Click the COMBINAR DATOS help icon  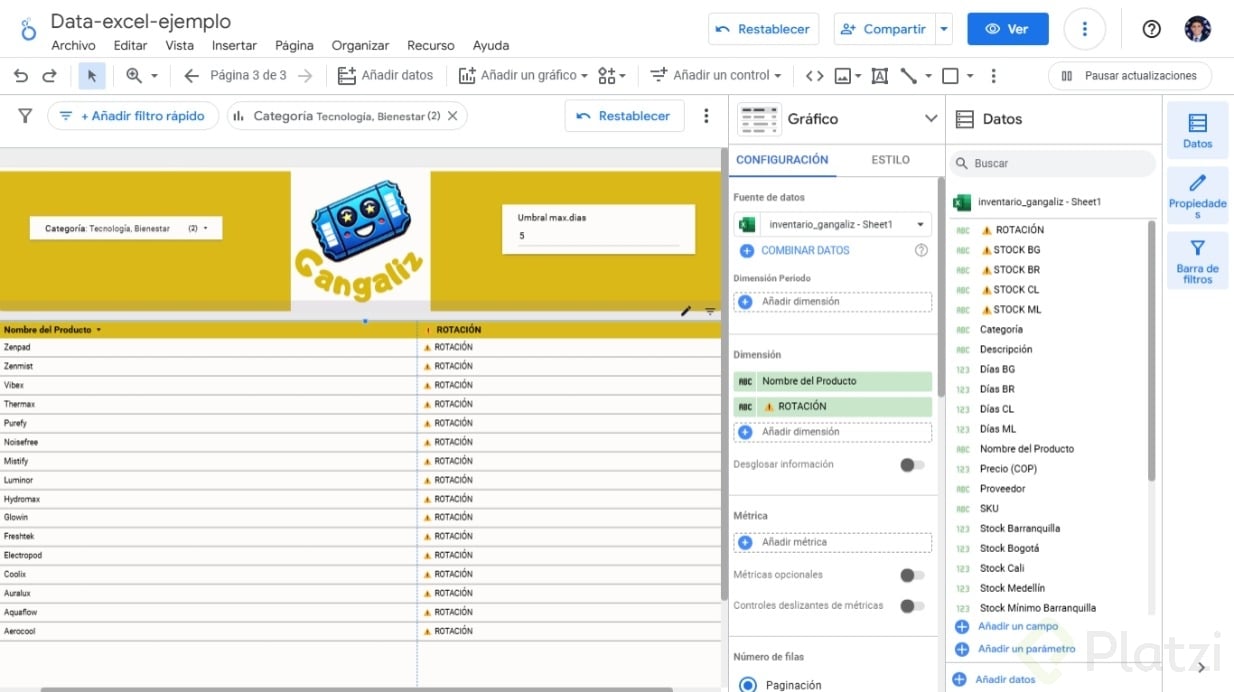point(921,251)
